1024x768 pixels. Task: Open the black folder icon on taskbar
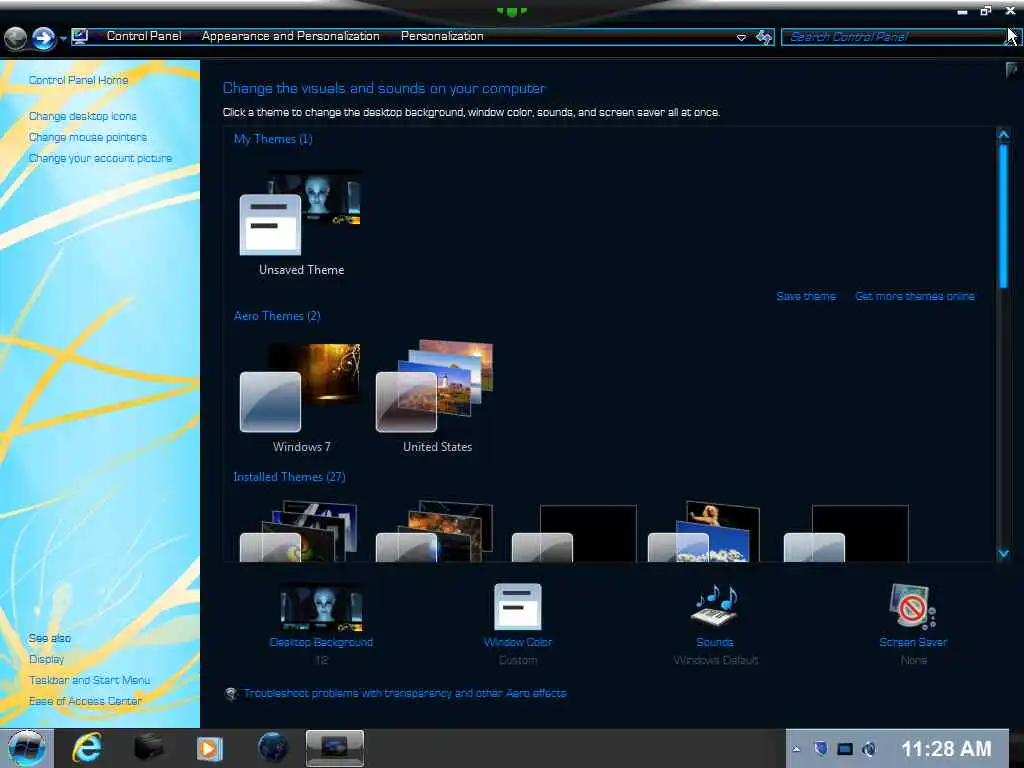tap(148, 747)
